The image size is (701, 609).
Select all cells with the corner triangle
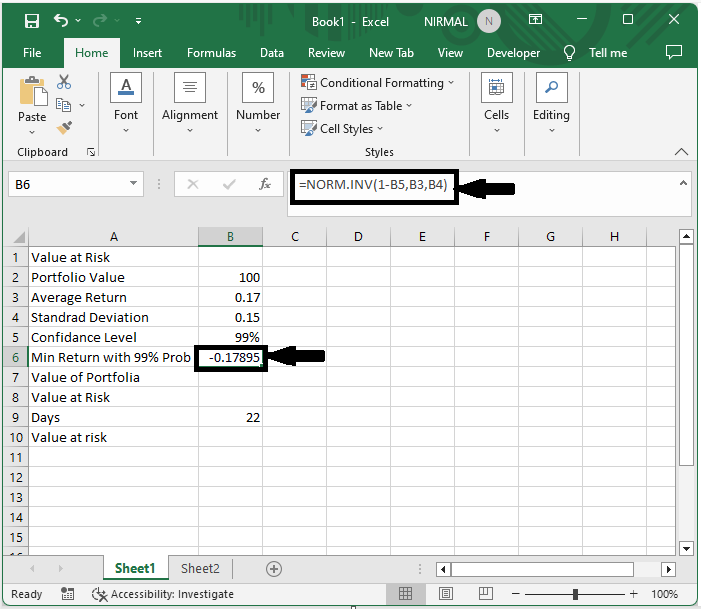[x=17, y=237]
